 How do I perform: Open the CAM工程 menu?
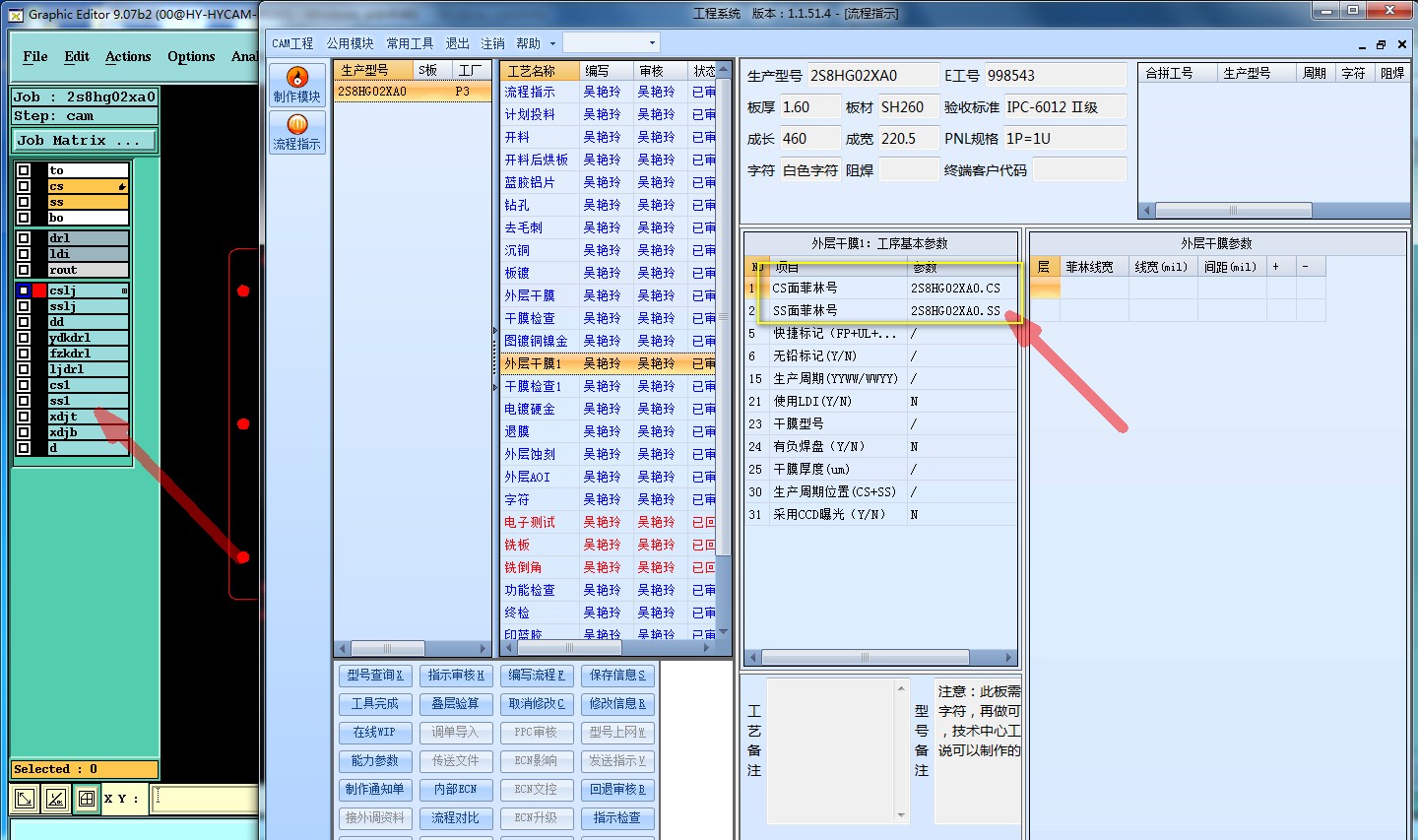(x=292, y=43)
